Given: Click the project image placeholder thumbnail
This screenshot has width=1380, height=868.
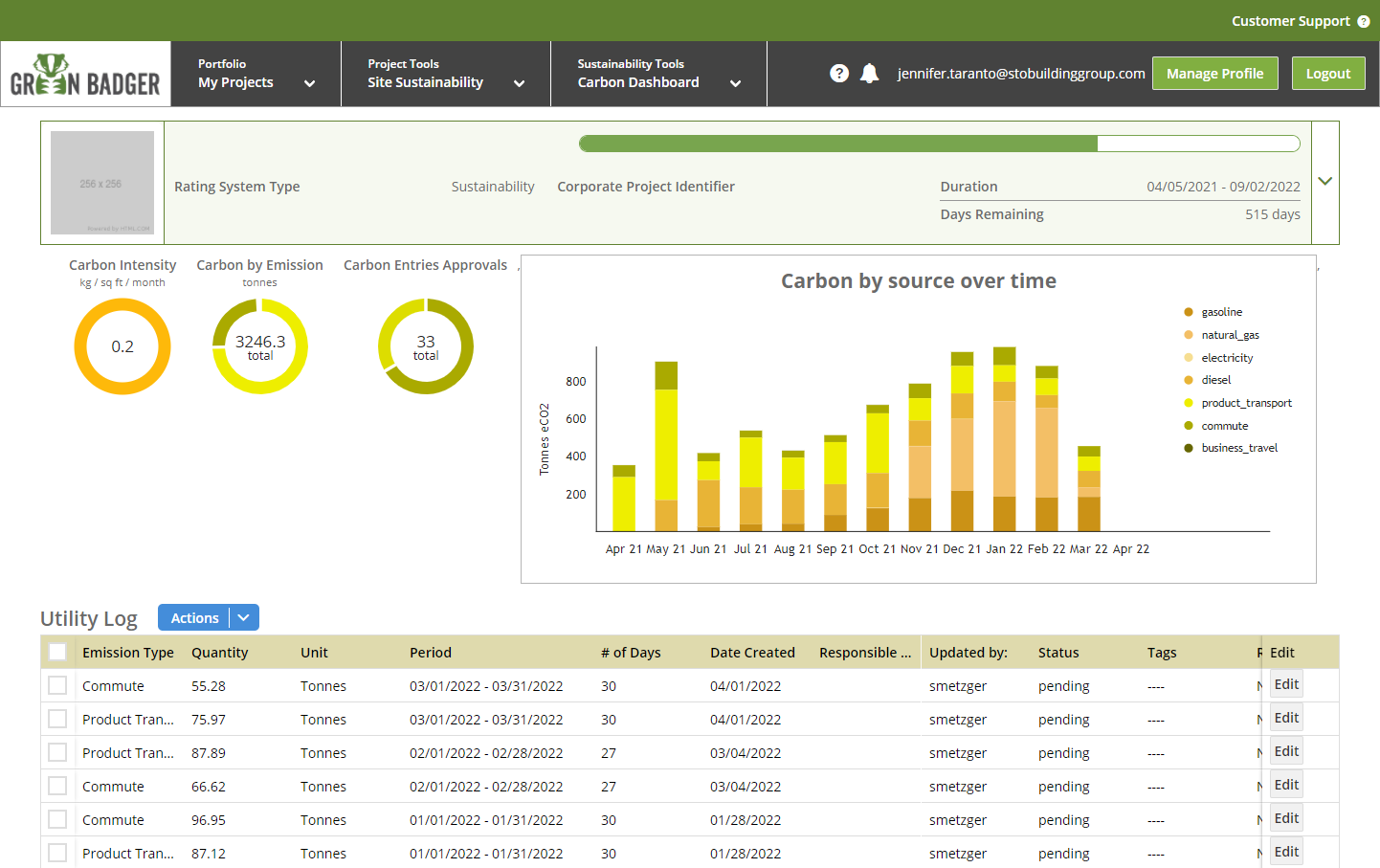Looking at the screenshot, I should tap(102, 183).
